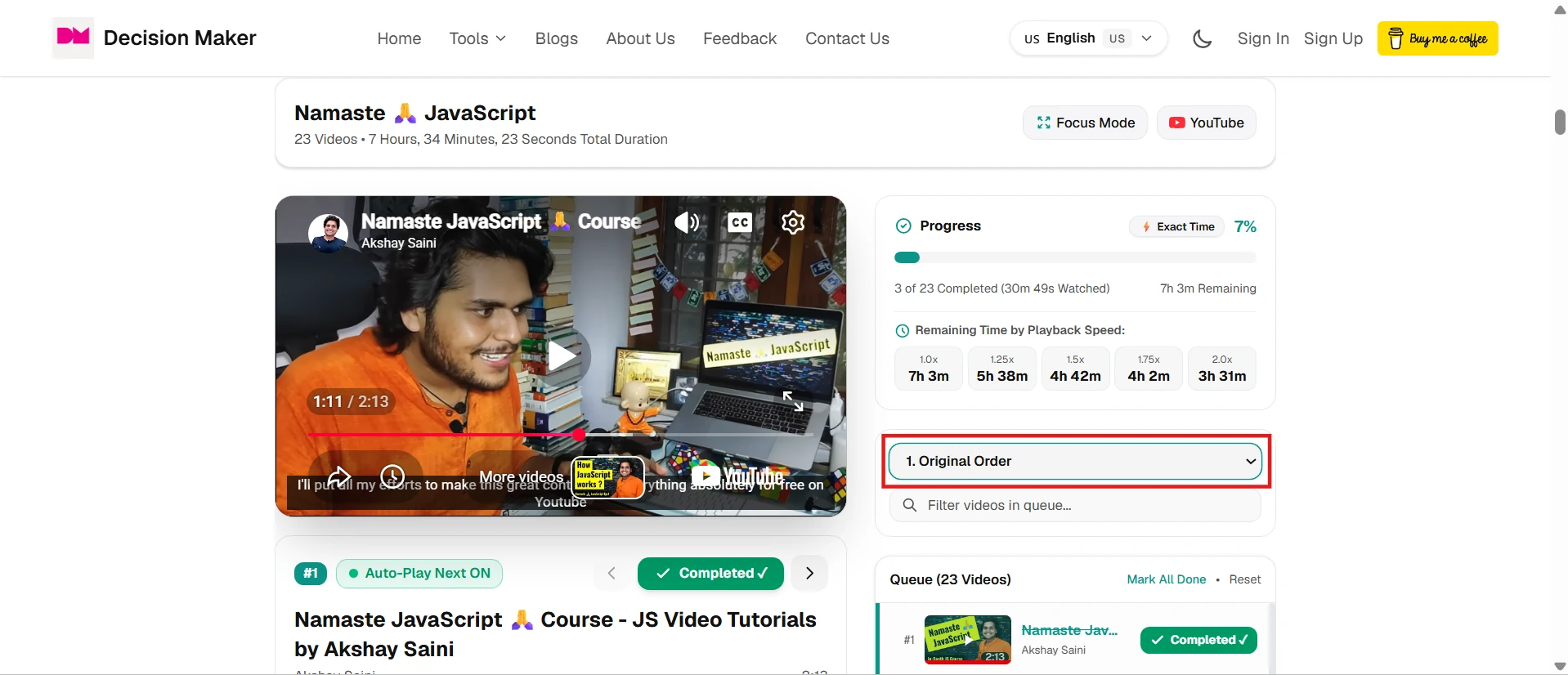Enable Focus Mode

1086,123
